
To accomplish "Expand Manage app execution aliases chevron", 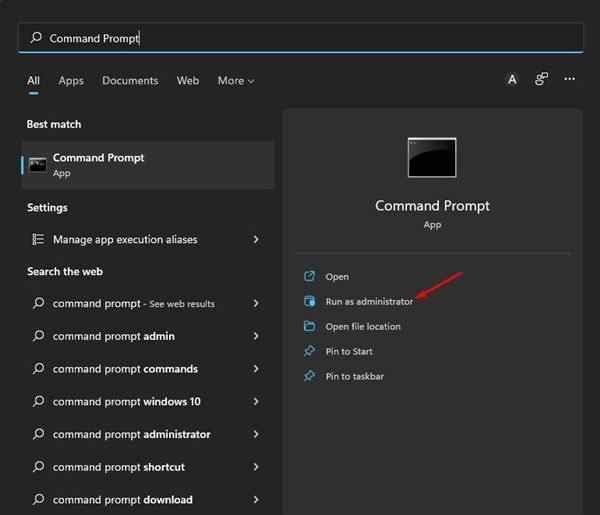I will pyautogui.click(x=256, y=240).
